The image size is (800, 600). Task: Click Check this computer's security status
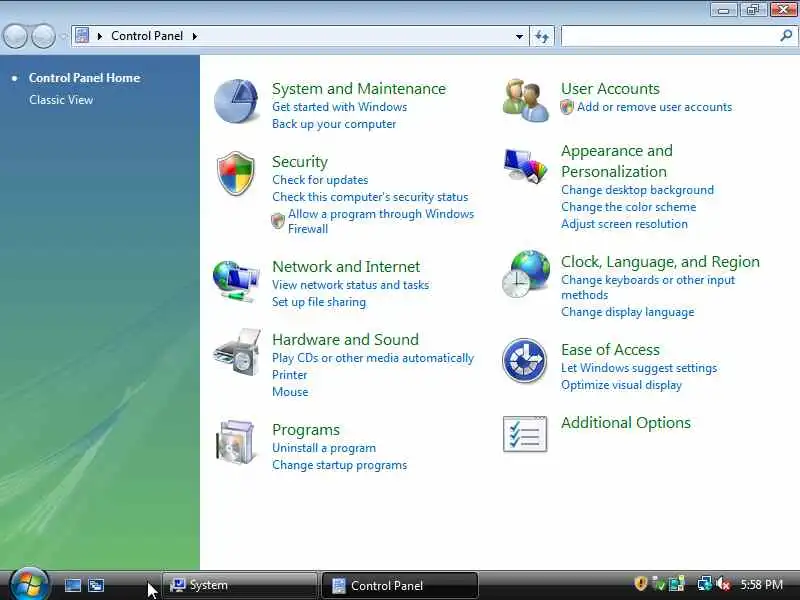tap(370, 197)
